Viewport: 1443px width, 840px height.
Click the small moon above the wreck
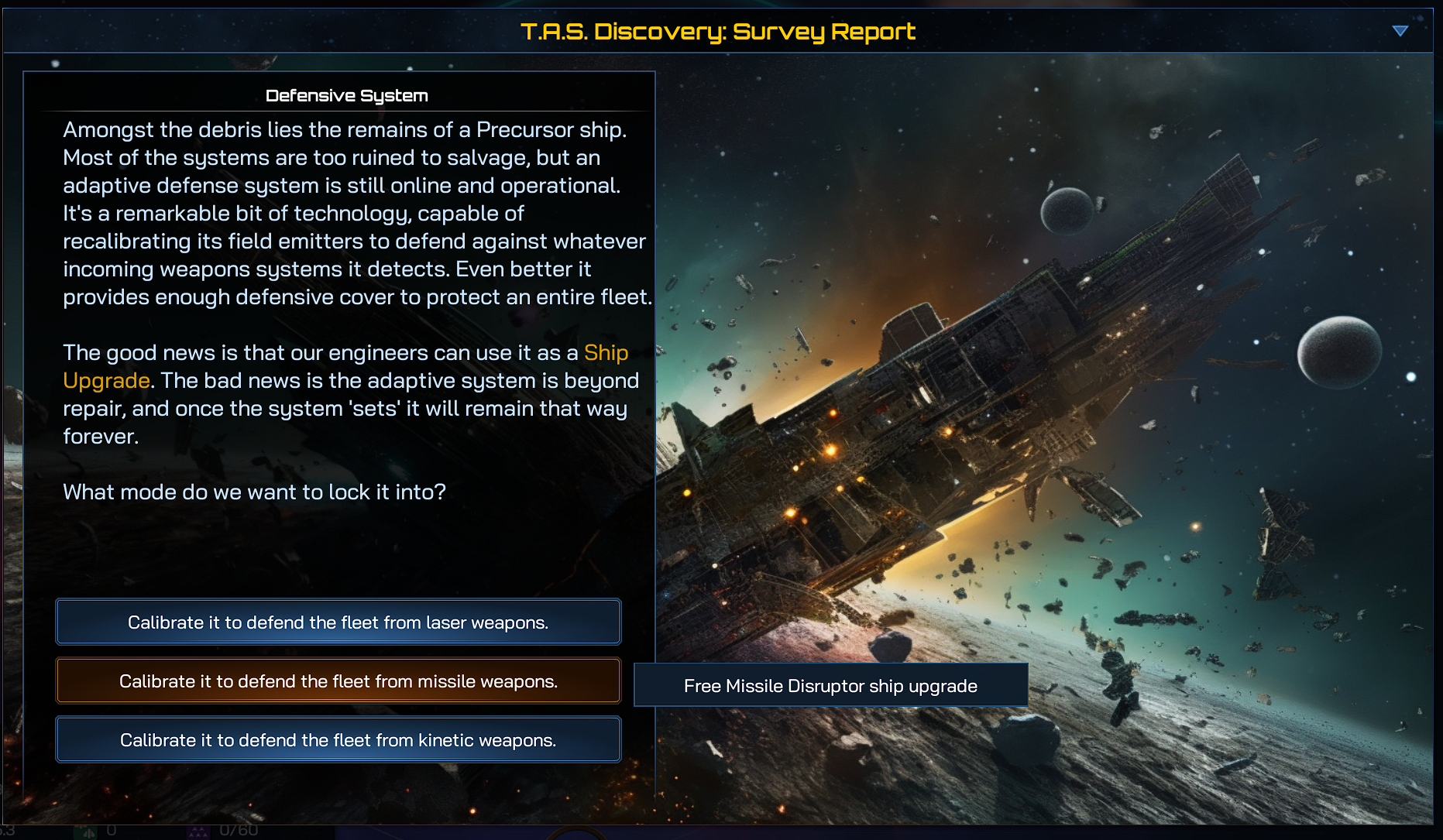click(1067, 211)
